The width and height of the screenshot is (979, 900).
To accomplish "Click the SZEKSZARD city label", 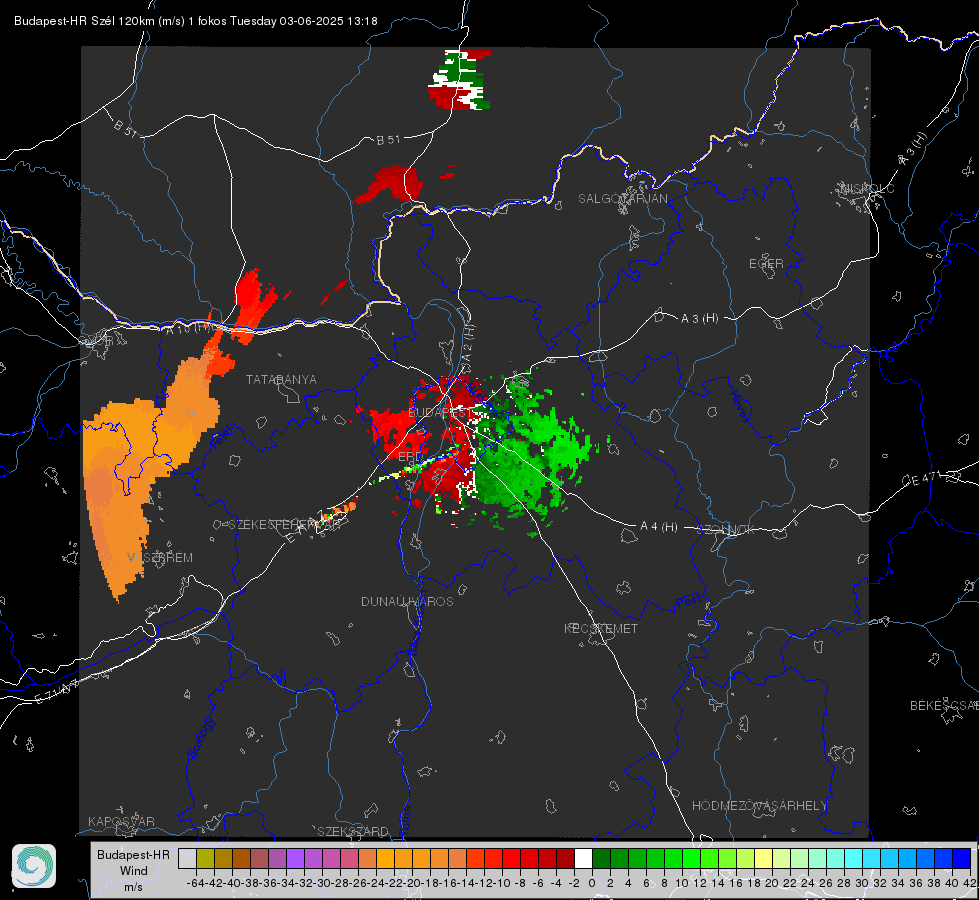I will click(353, 831).
